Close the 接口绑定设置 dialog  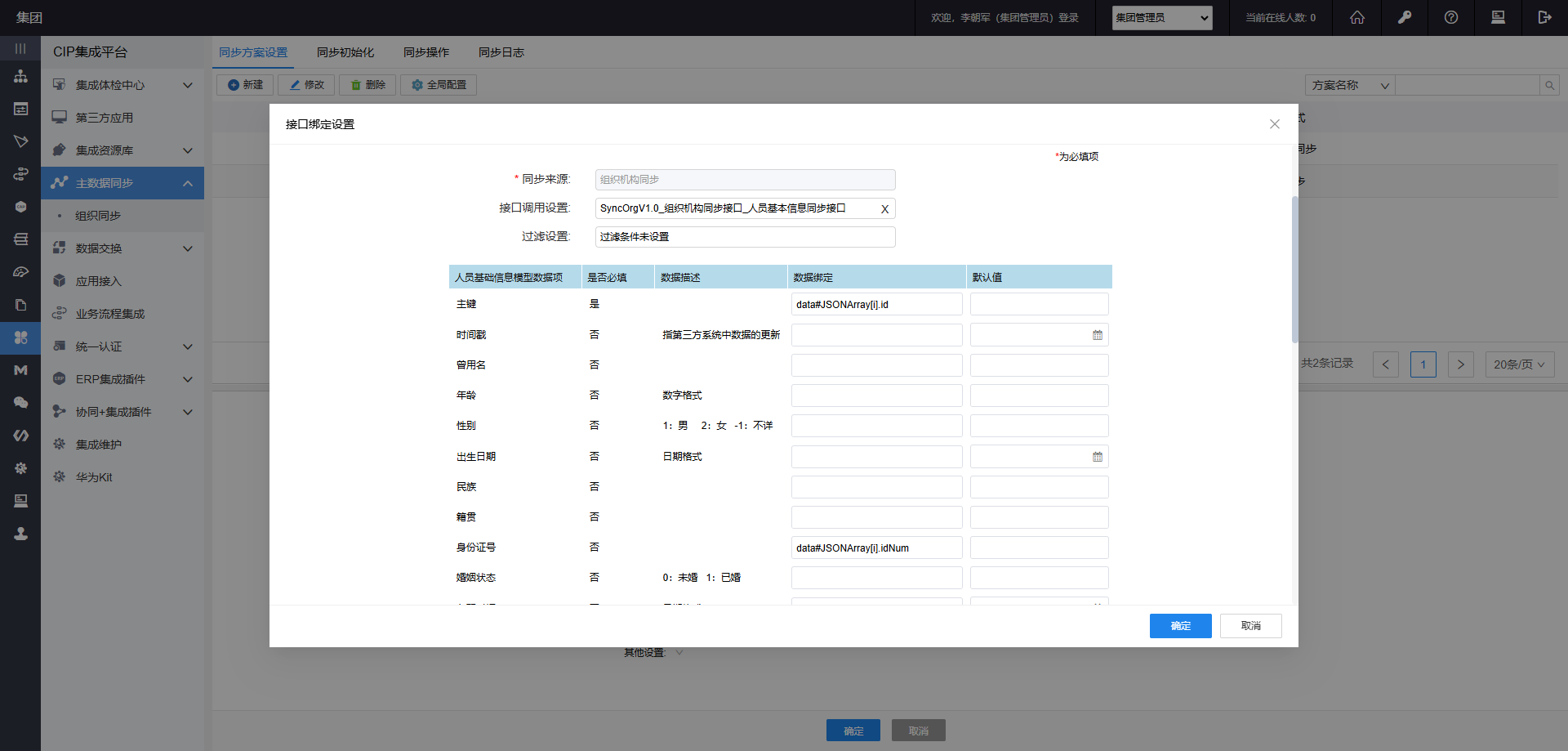1274,124
